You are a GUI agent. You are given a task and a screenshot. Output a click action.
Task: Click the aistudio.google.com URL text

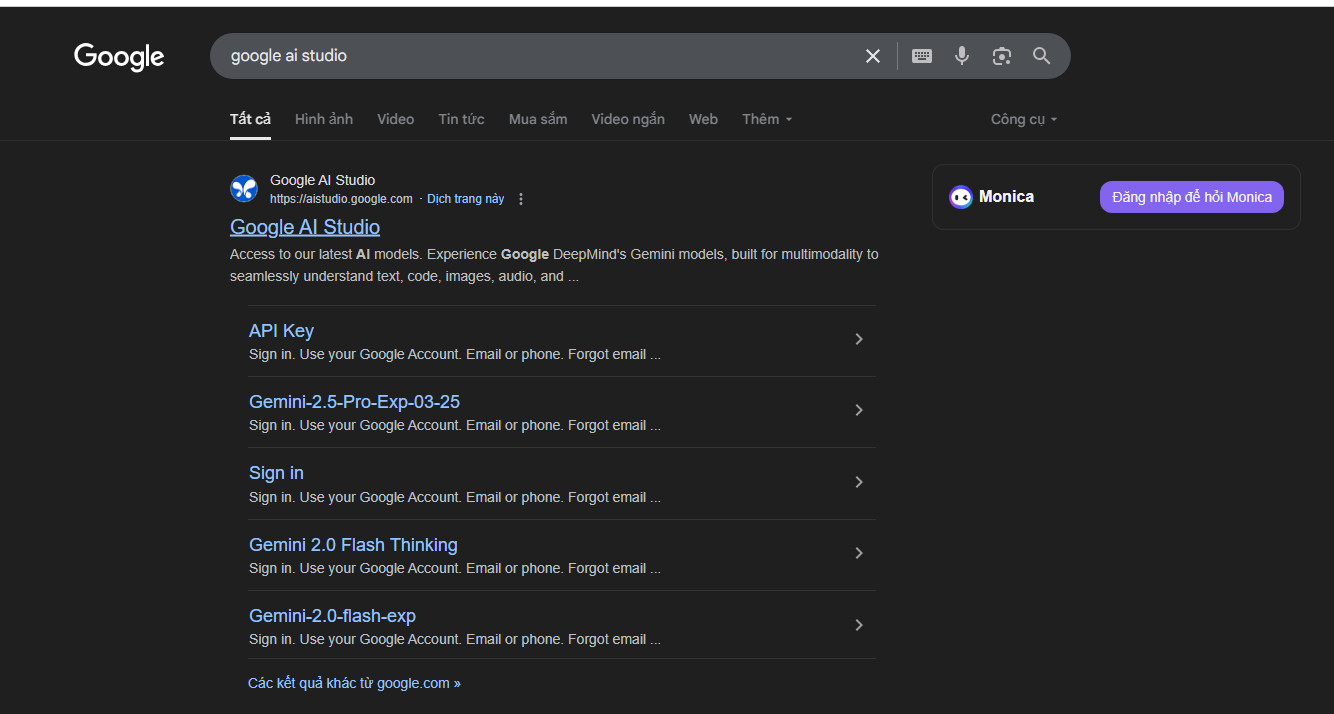click(341, 199)
